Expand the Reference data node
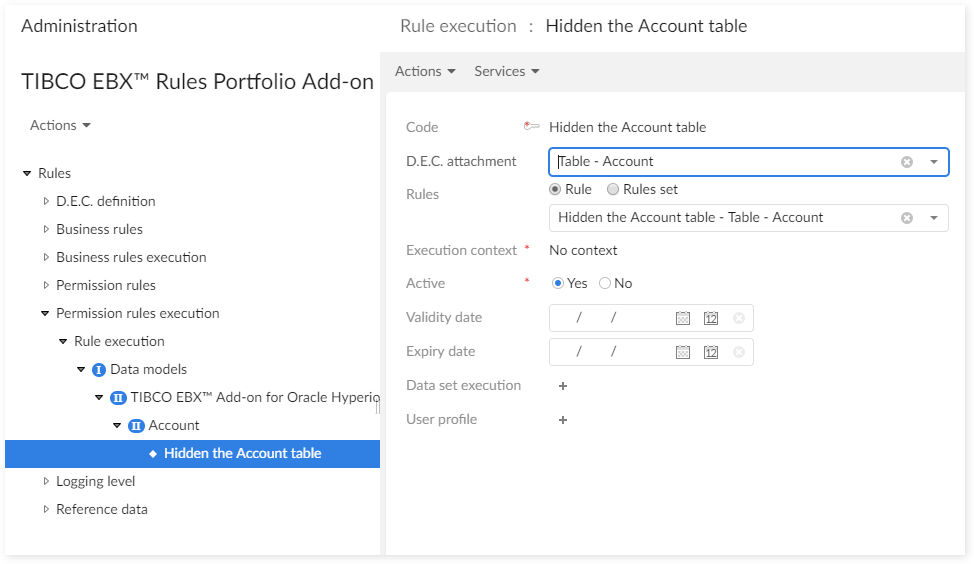The width and height of the screenshot is (974, 564). [x=45, y=509]
